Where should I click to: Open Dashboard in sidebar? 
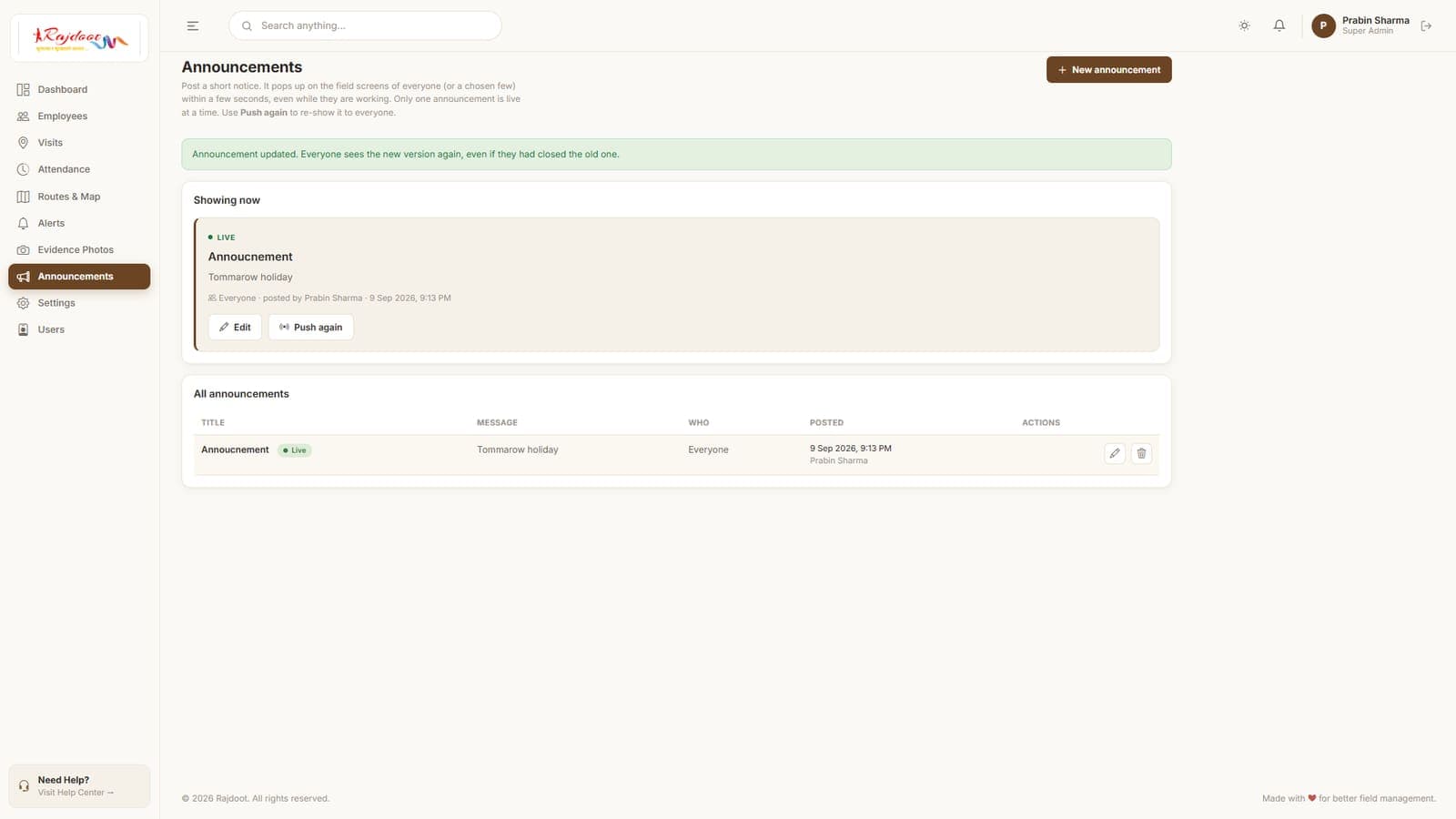click(79, 89)
